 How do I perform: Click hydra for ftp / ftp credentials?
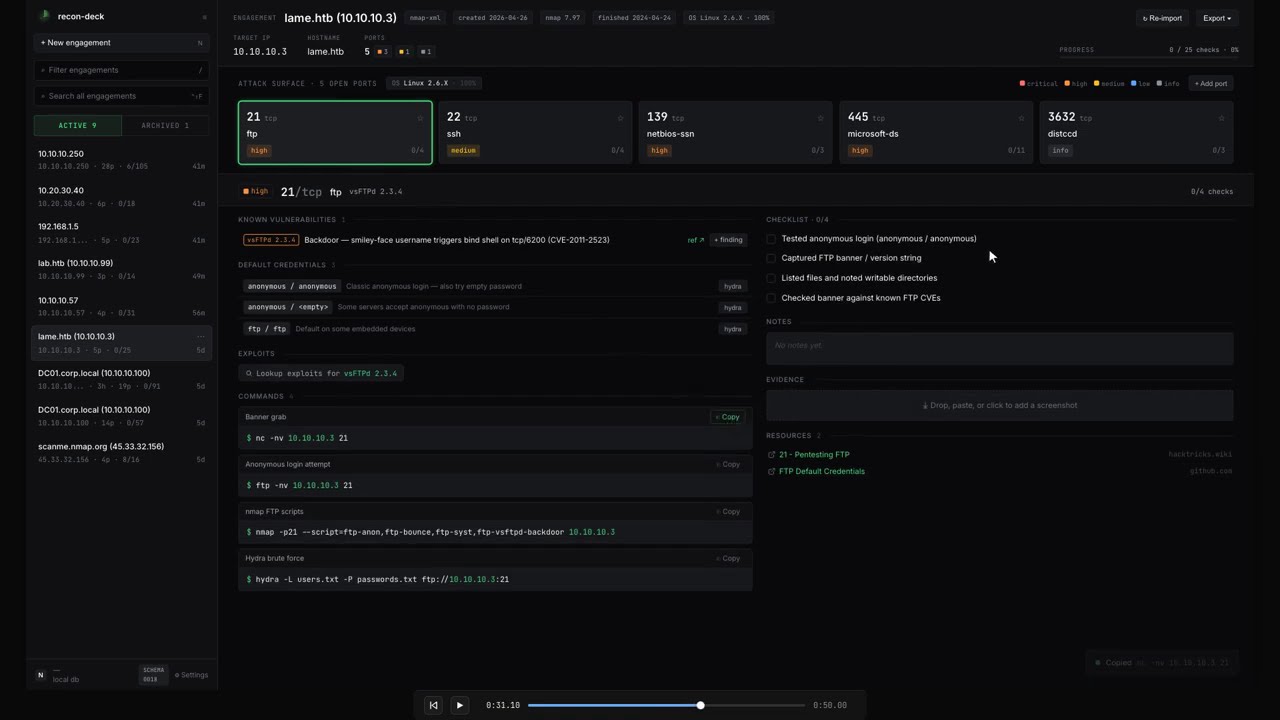coord(733,329)
